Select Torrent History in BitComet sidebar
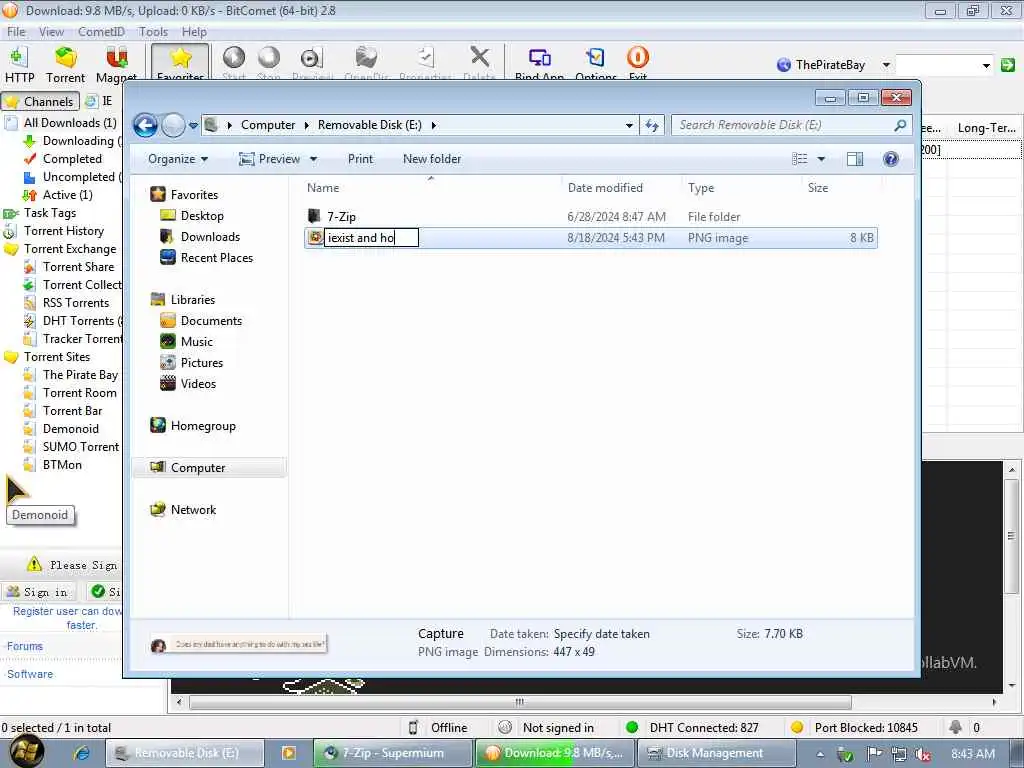The height and width of the screenshot is (768, 1024). (x=63, y=231)
